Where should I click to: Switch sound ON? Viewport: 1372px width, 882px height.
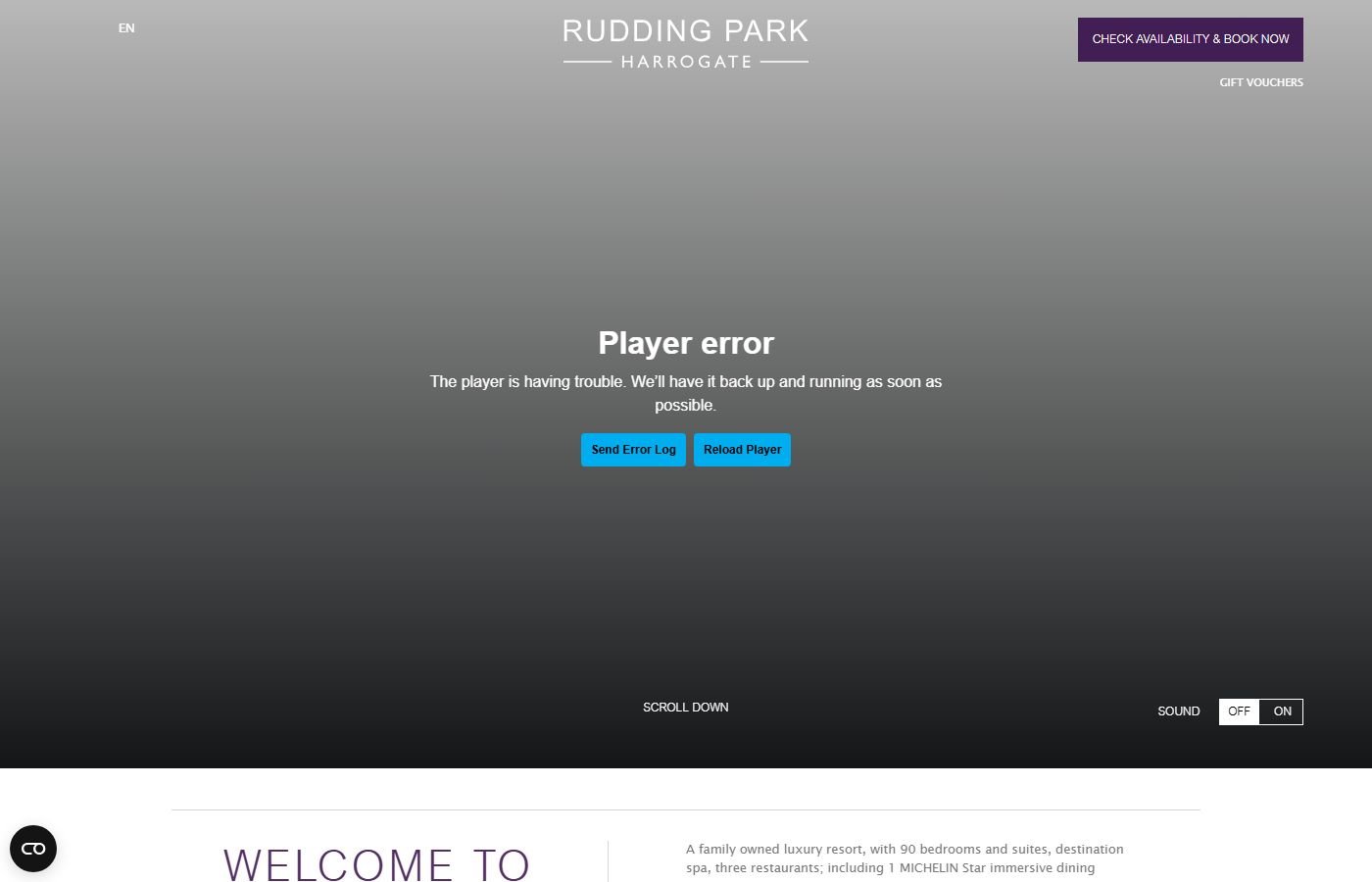click(x=1282, y=711)
